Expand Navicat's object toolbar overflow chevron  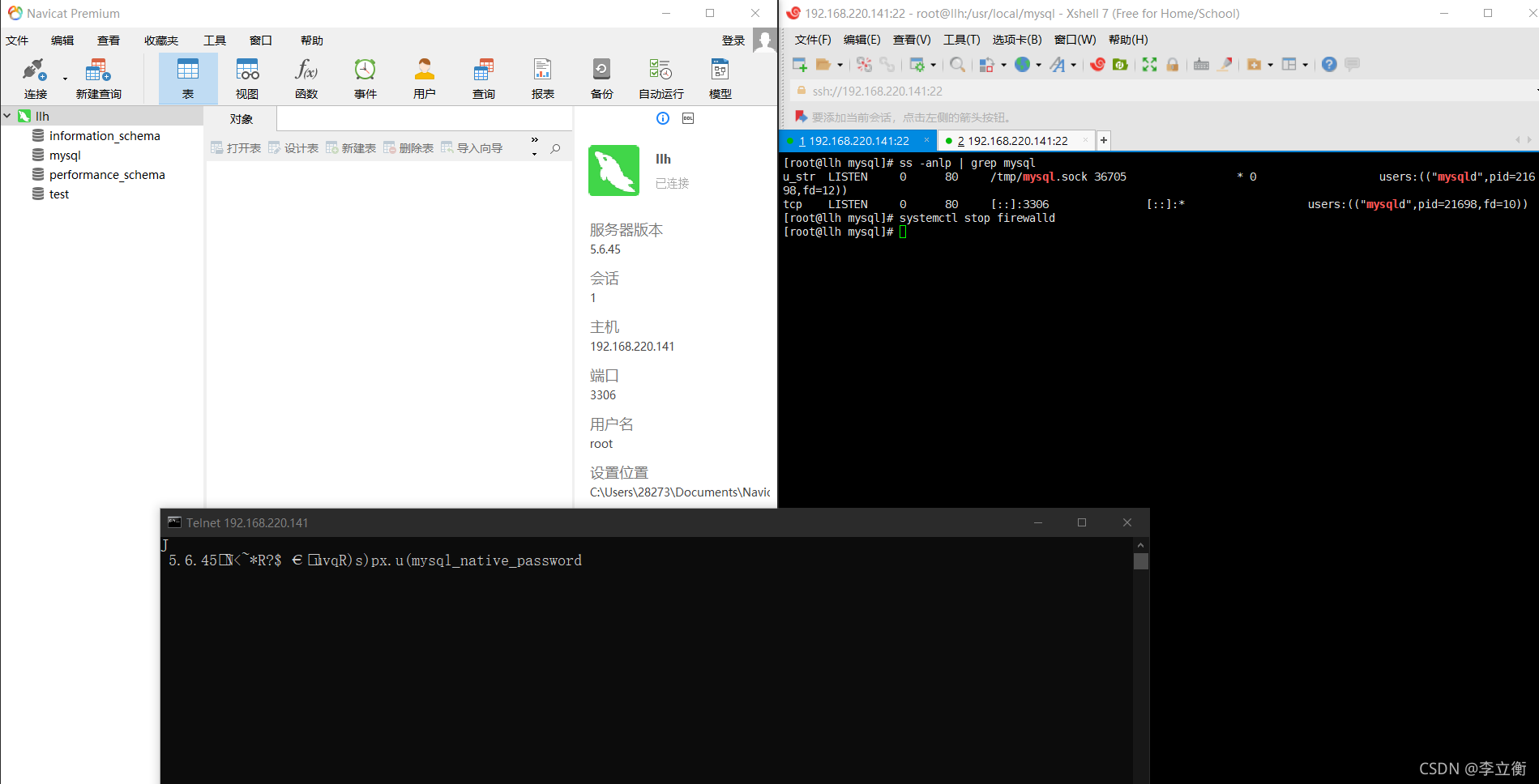[535, 140]
